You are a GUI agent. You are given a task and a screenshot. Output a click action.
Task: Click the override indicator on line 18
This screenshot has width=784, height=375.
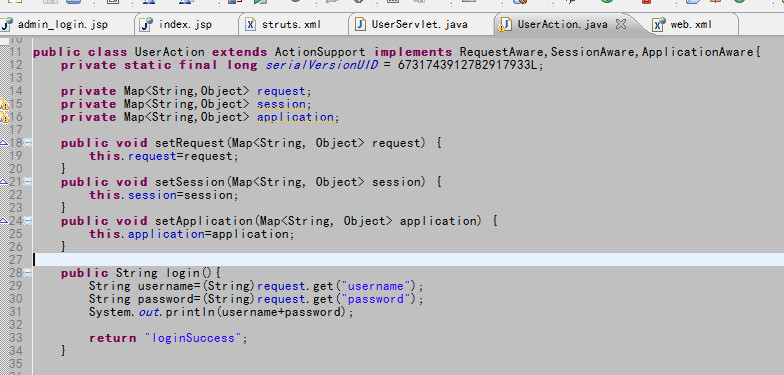click(x=4, y=143)
